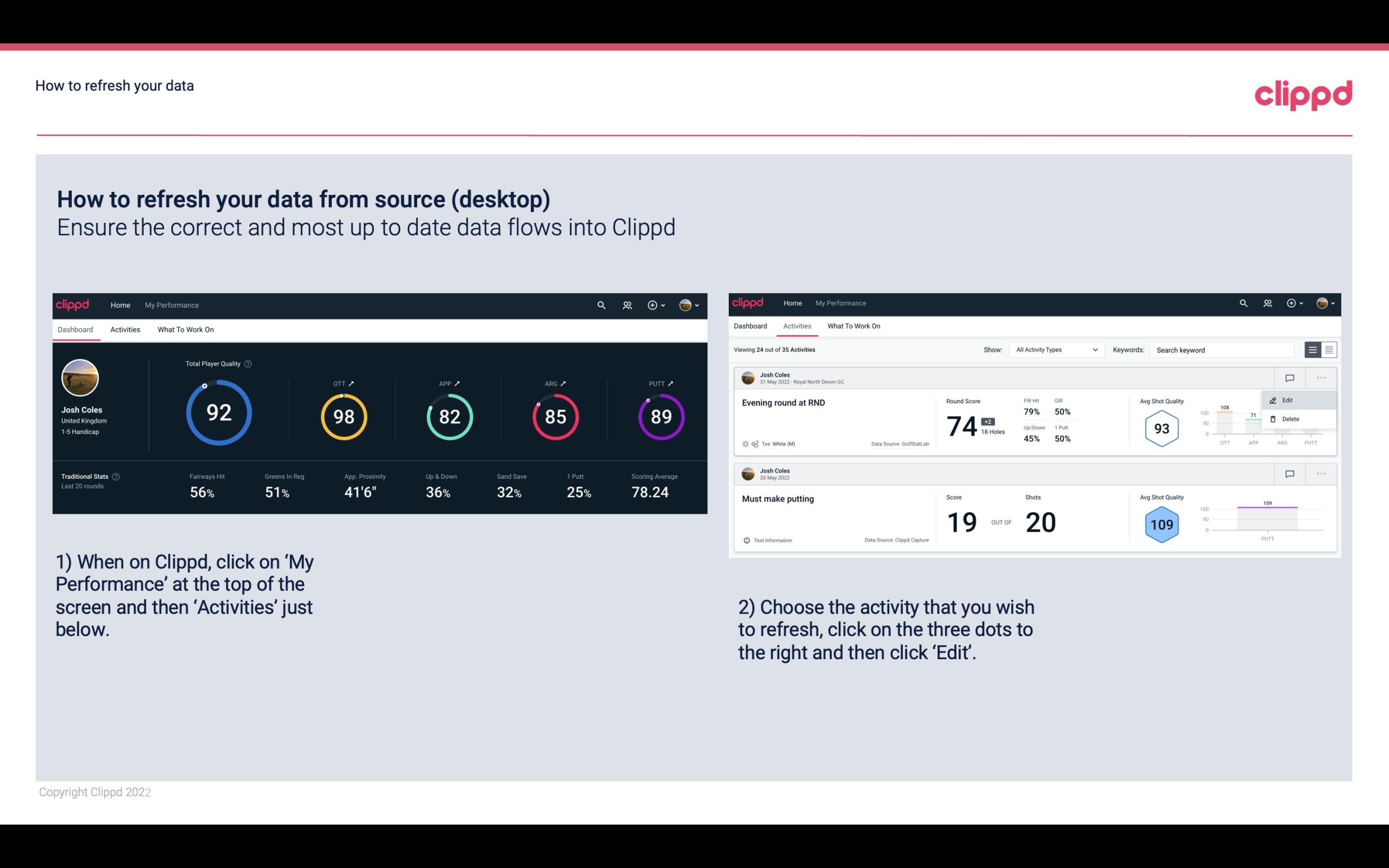This screenshot has width=1389, height=868.
Task: Click the search icon in navigation bar
Action: pyautogui.click(x=600, y=305)
